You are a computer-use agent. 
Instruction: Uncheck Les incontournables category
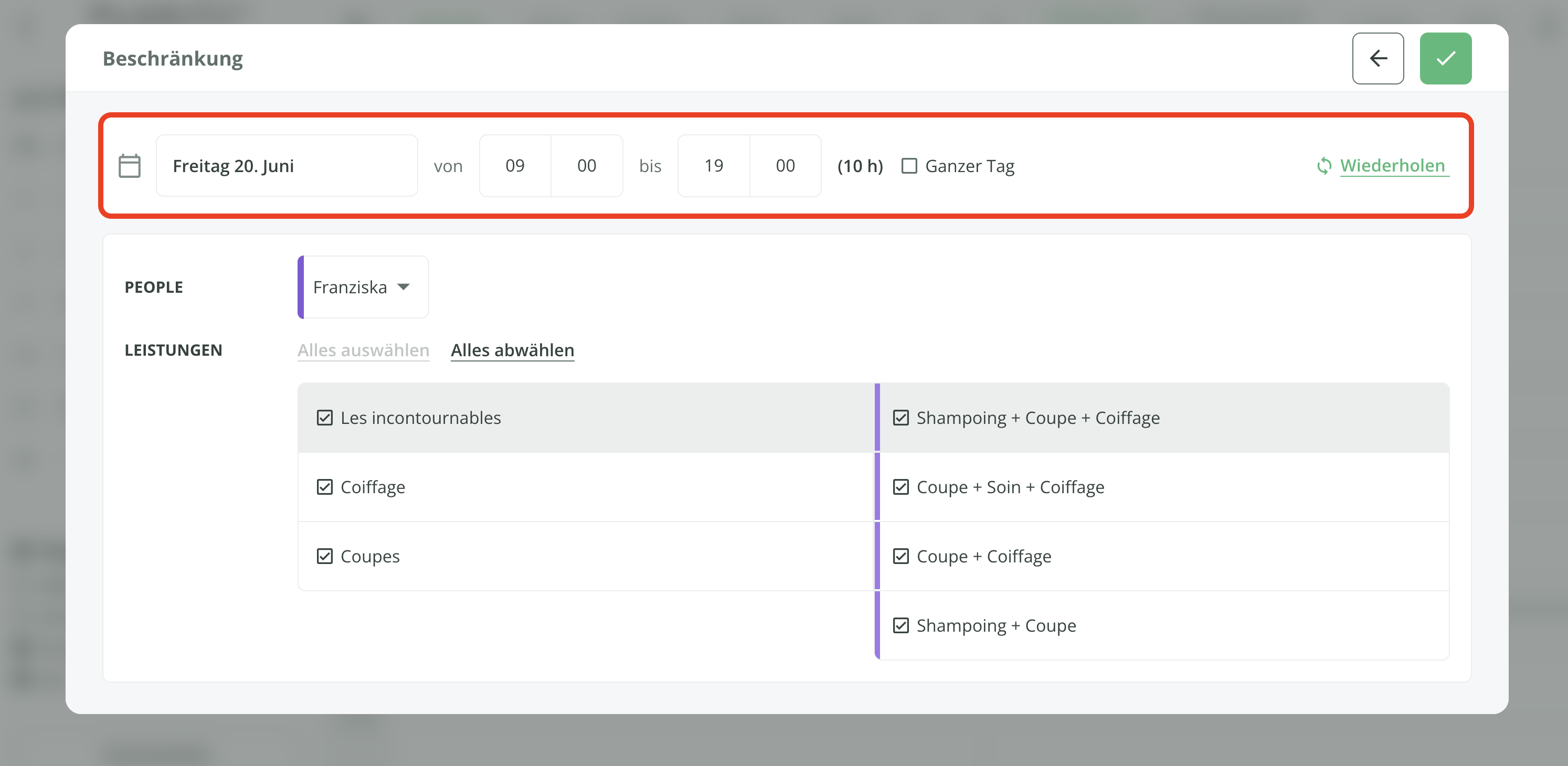click(x=324, y=418)
